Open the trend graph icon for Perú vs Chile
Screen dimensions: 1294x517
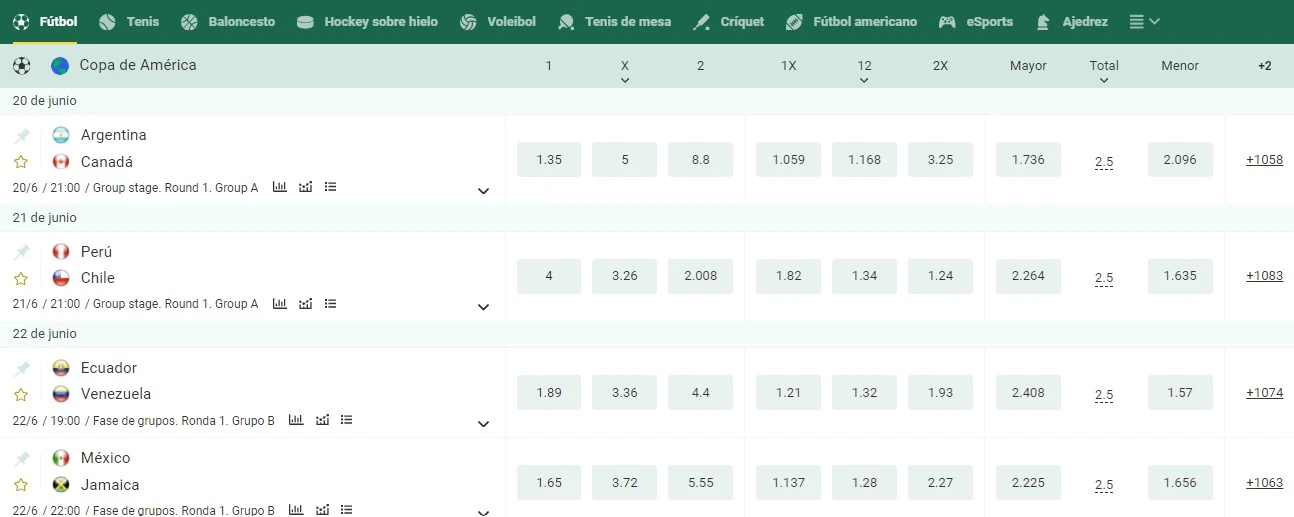coord(305,304)
